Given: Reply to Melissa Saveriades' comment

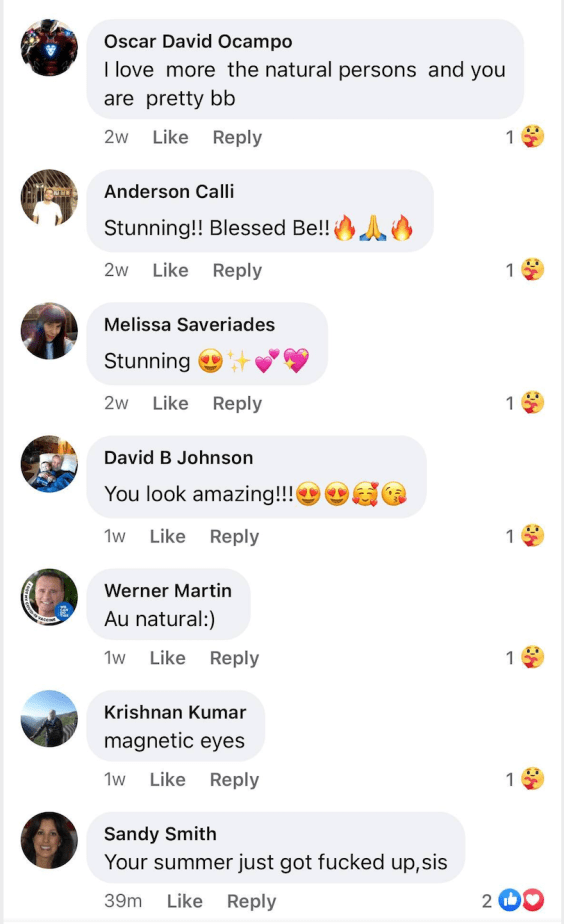Looking at the screenshot, I should point(237,404).
